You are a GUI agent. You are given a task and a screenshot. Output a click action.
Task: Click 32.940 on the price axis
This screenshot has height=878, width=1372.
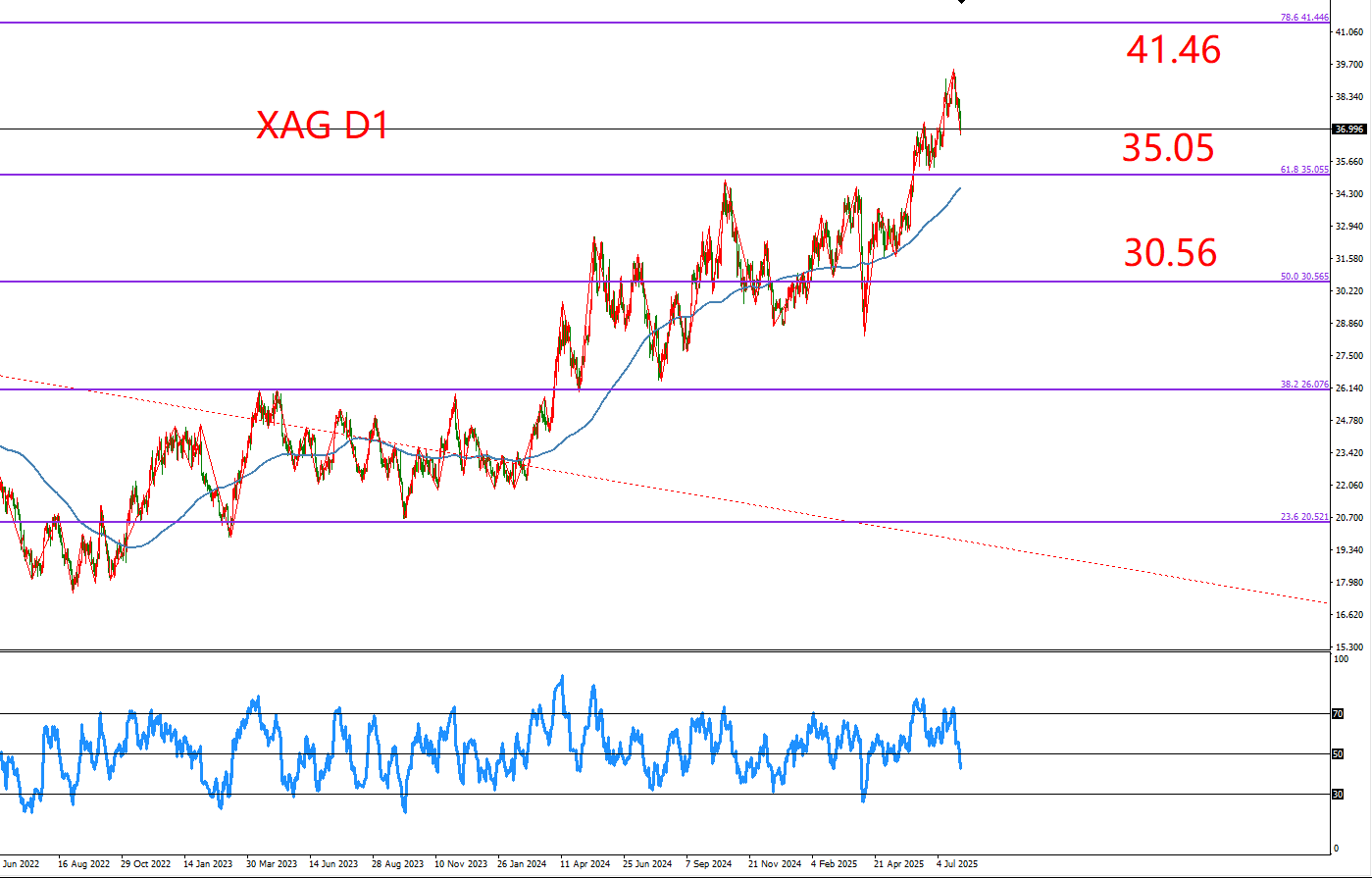click(x=1349, y=227)
